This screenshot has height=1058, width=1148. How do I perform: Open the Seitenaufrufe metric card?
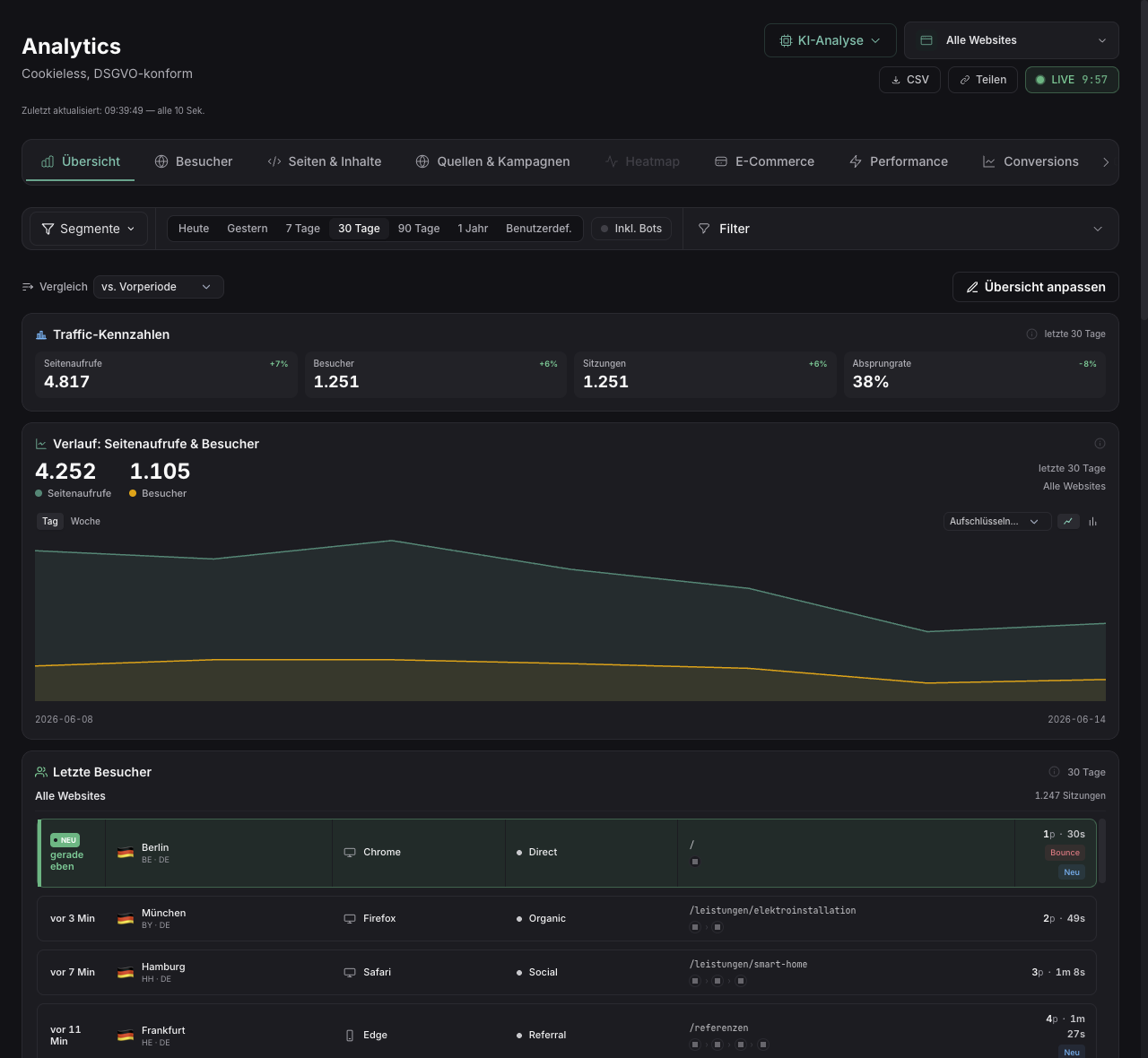[x=166, y=375]
